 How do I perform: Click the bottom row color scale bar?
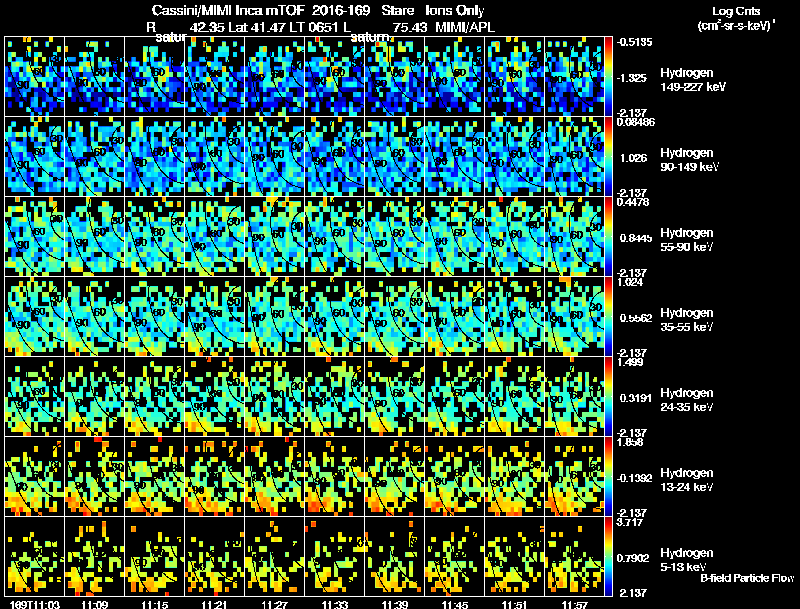(x=608, y=557)
